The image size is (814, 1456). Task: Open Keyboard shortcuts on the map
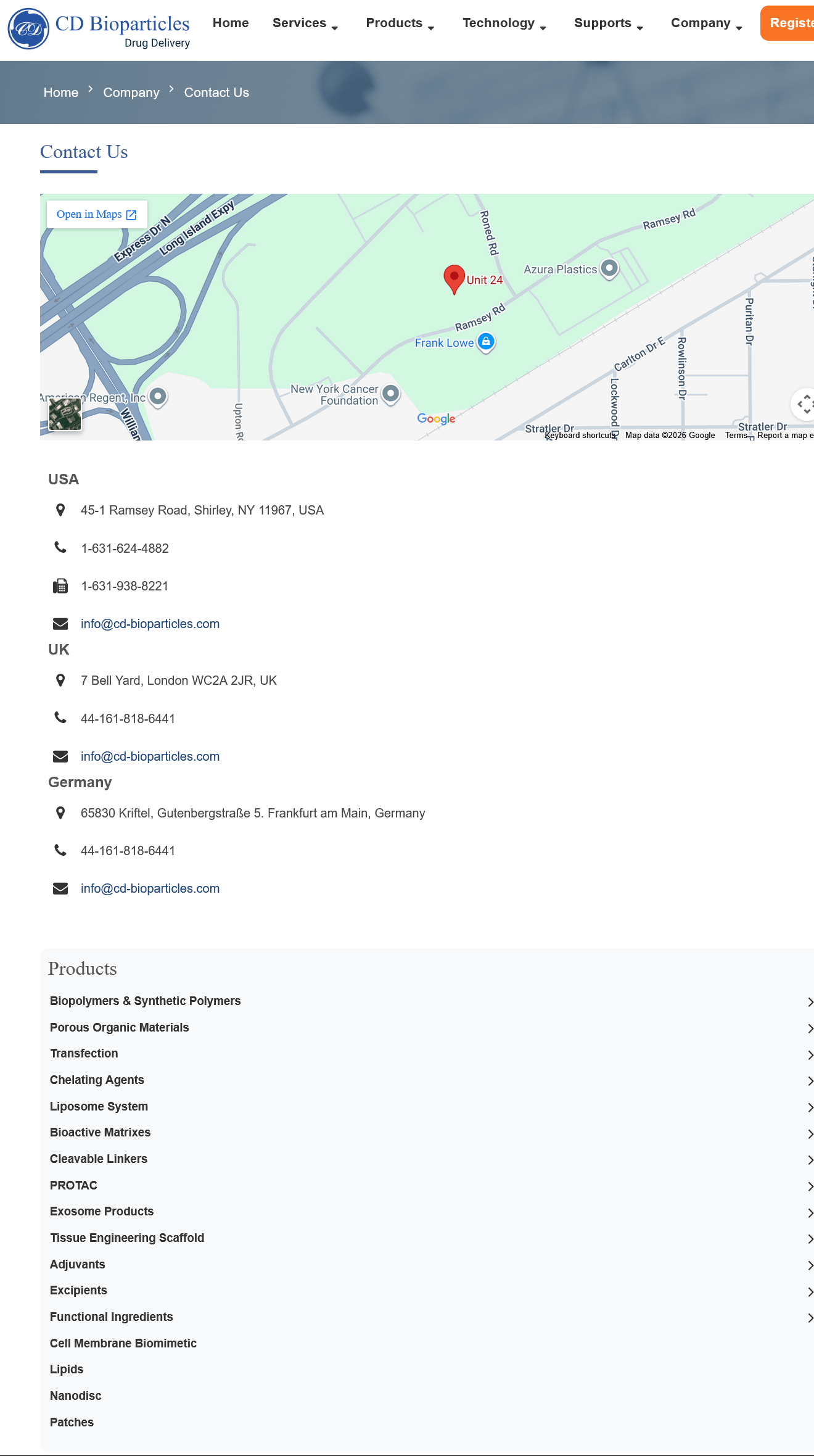(x=580, y=436)
